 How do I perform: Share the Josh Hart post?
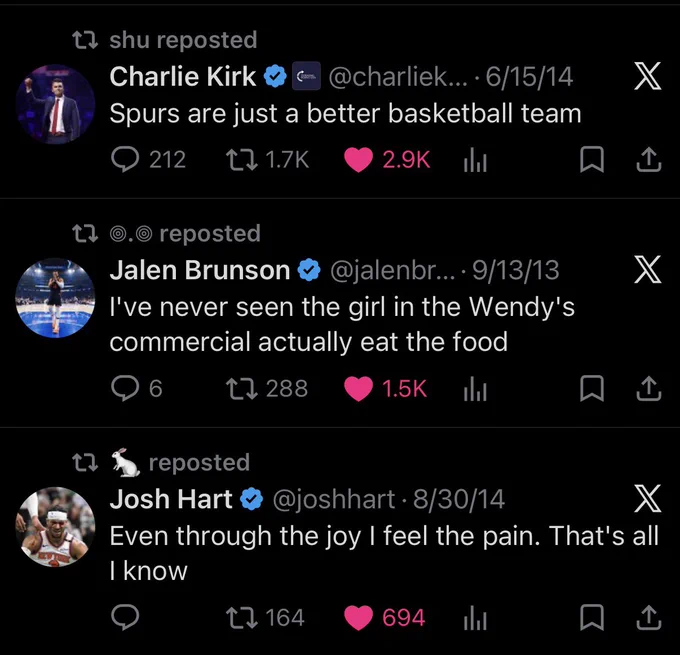coord(649,617)
